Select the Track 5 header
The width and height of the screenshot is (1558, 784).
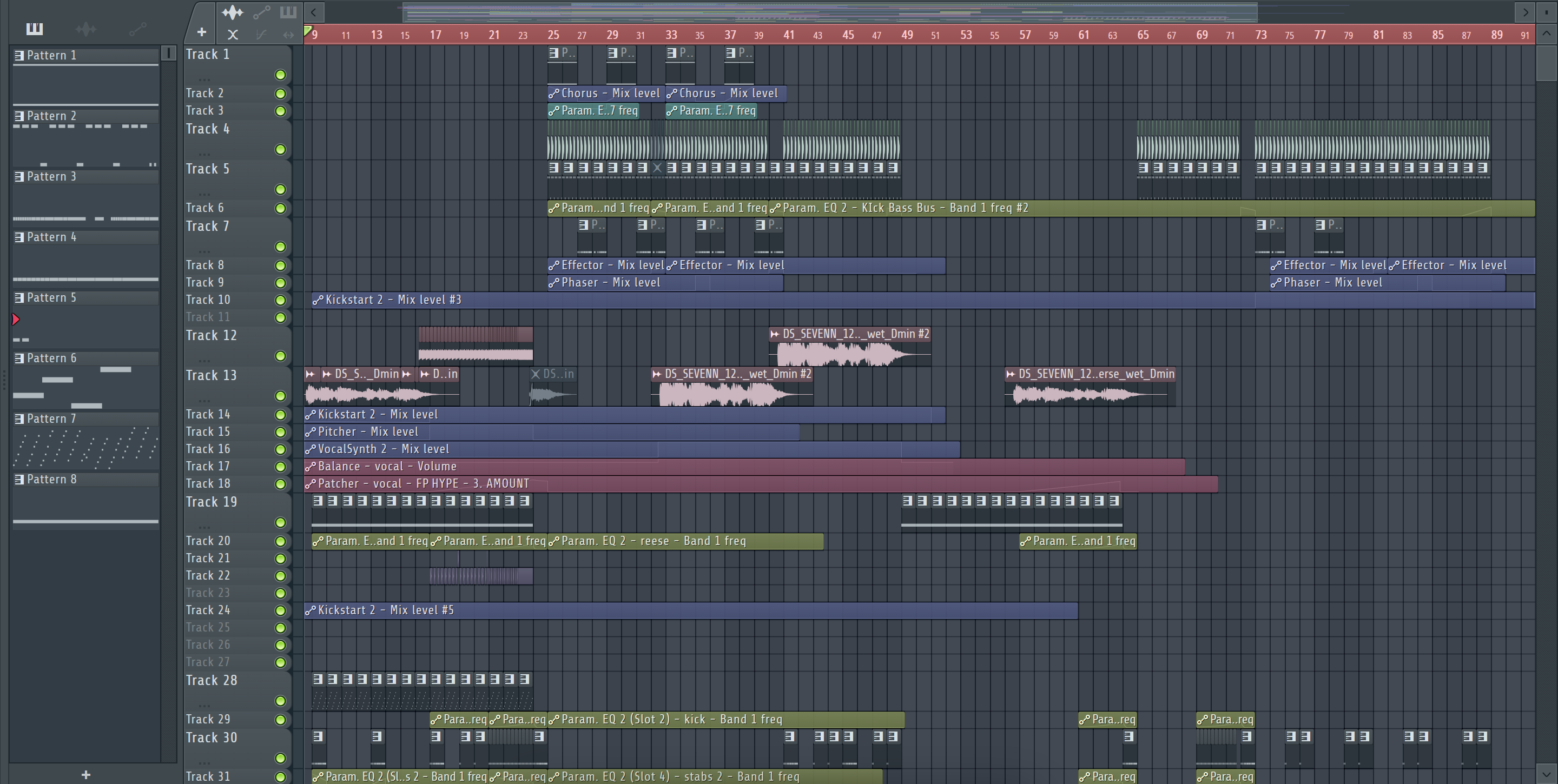point(237,179)
